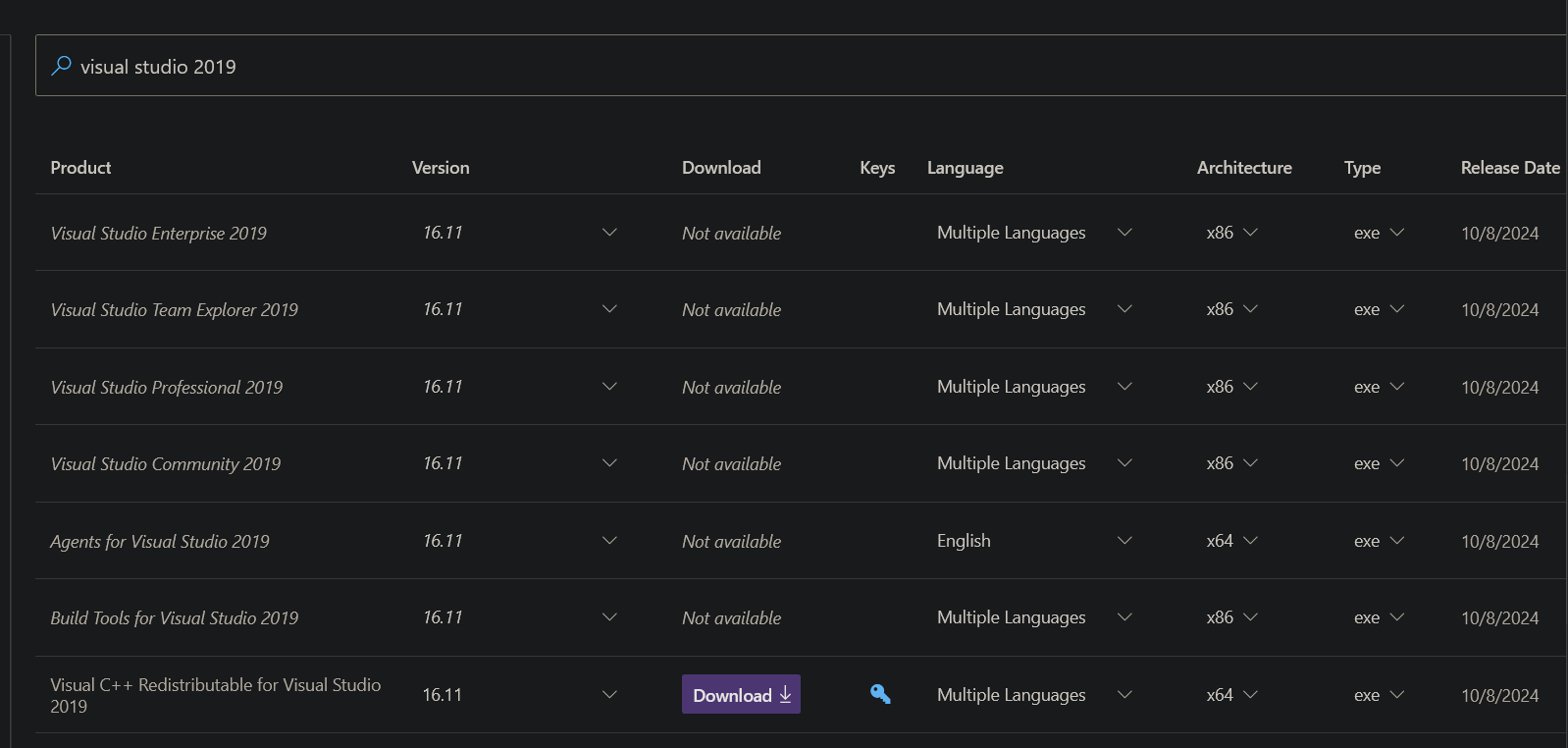Open exe type dropdown for Professional 2019
This screenshot has width=1568, height=748.
(1380, 387)
